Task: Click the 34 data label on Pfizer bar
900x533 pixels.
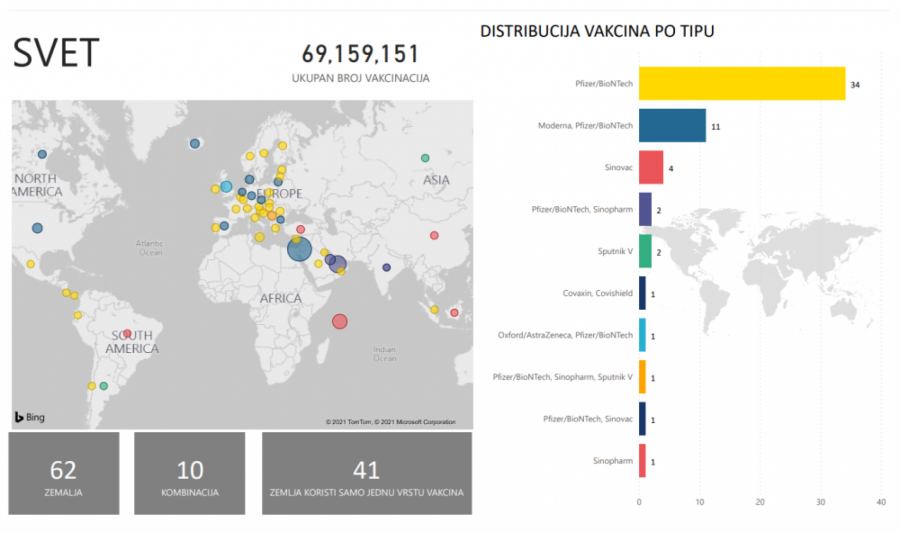Action: (855, 85)
